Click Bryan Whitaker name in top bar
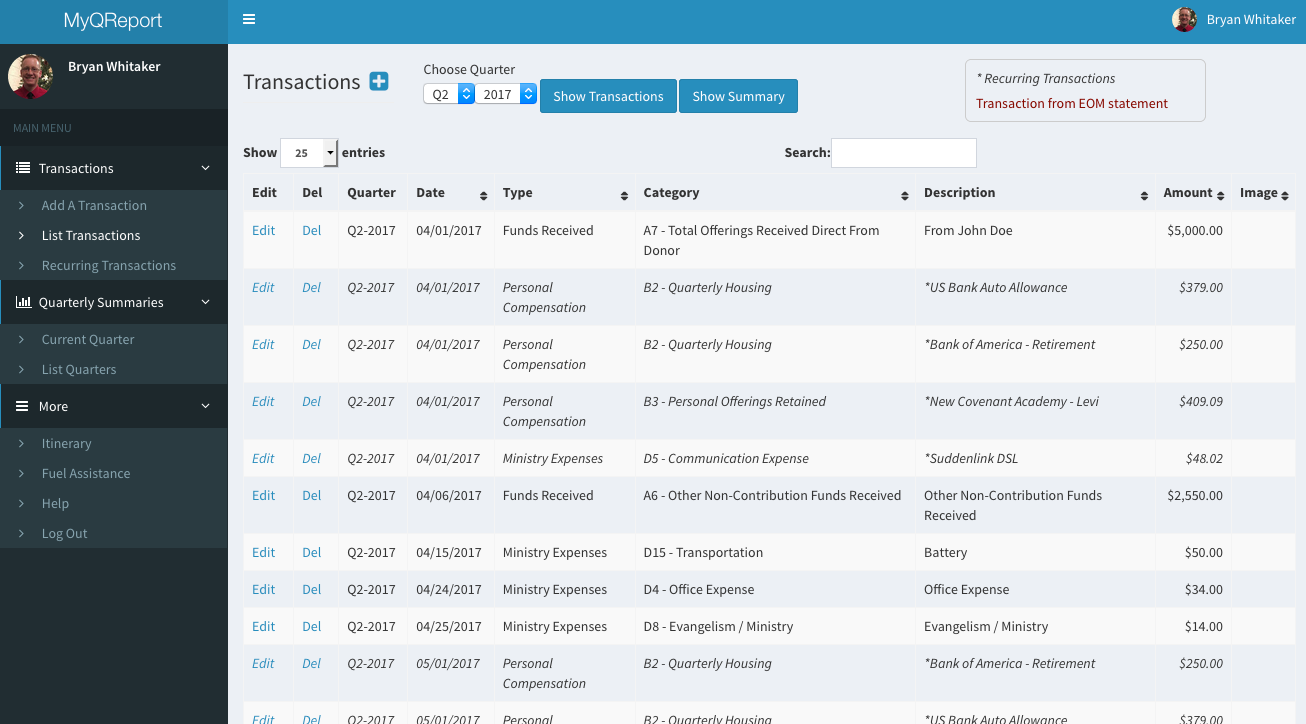 1251,19
